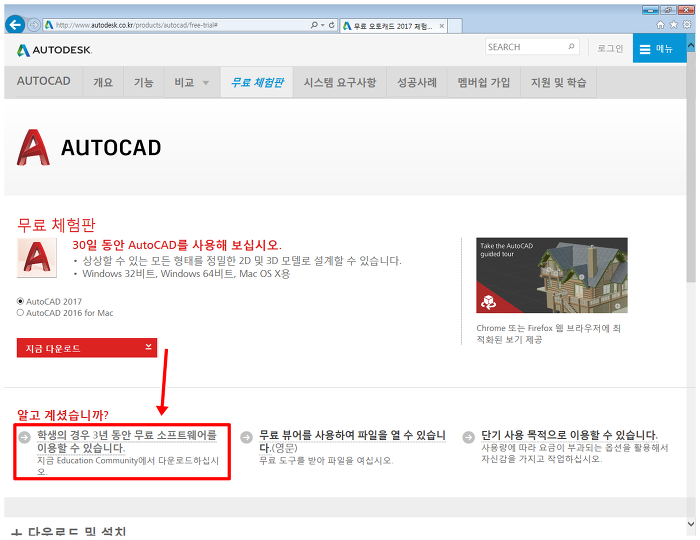Click the scrollbar up arrow
The width and height of the screenshot is (700, 540).
pyautogui.click(x=691, y=45)
